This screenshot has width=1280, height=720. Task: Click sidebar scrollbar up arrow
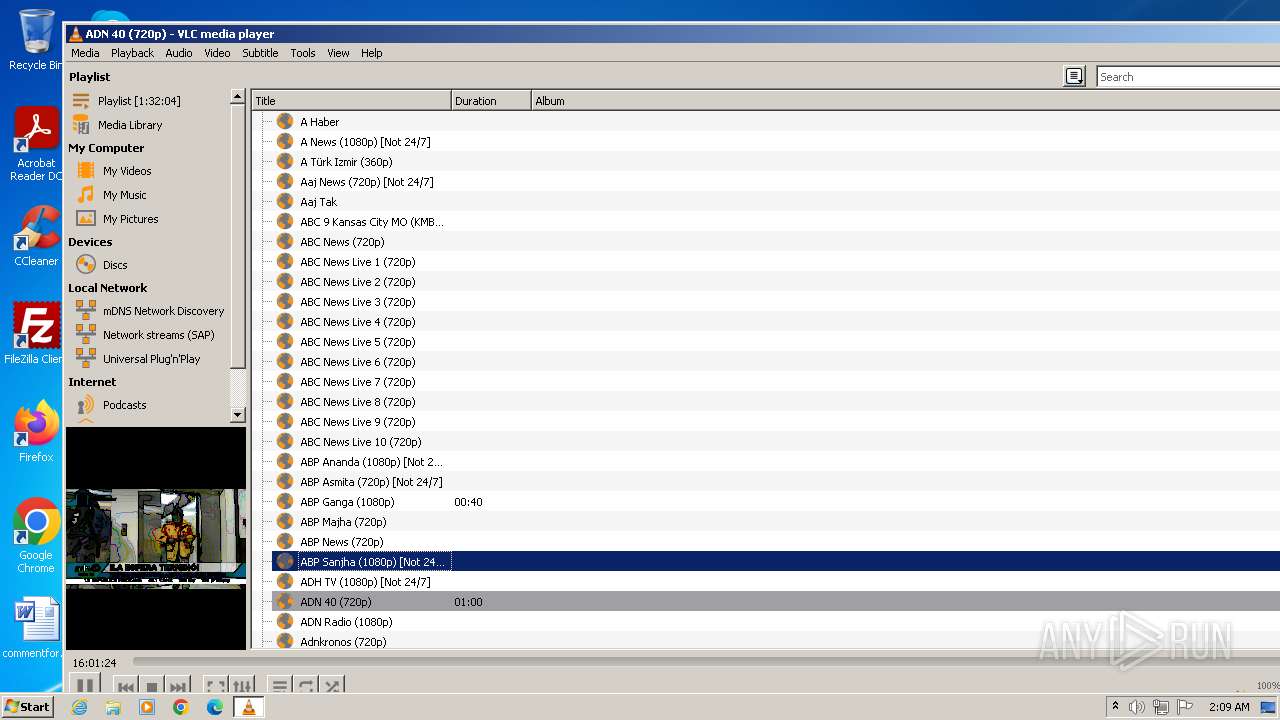pyautogui.click(x=237, y=97)
